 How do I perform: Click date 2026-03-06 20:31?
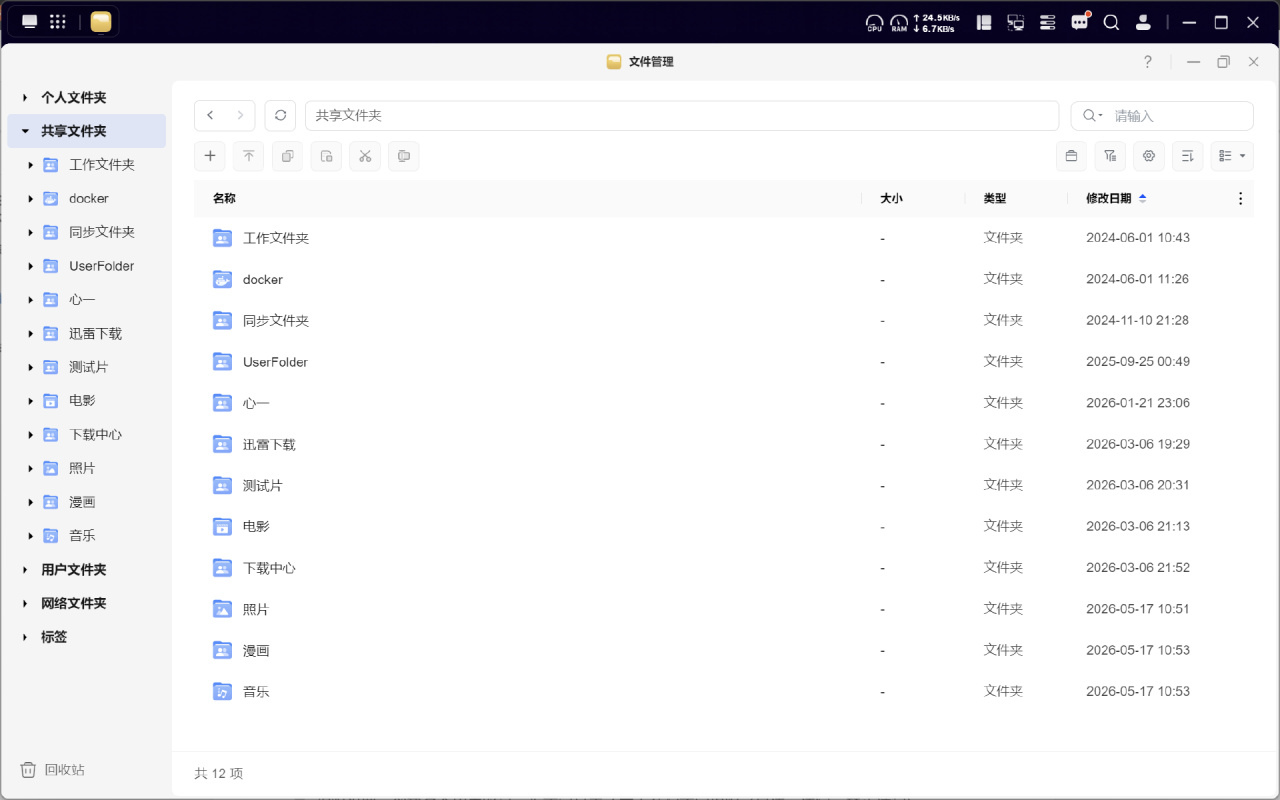click(x=1138, y=485)
